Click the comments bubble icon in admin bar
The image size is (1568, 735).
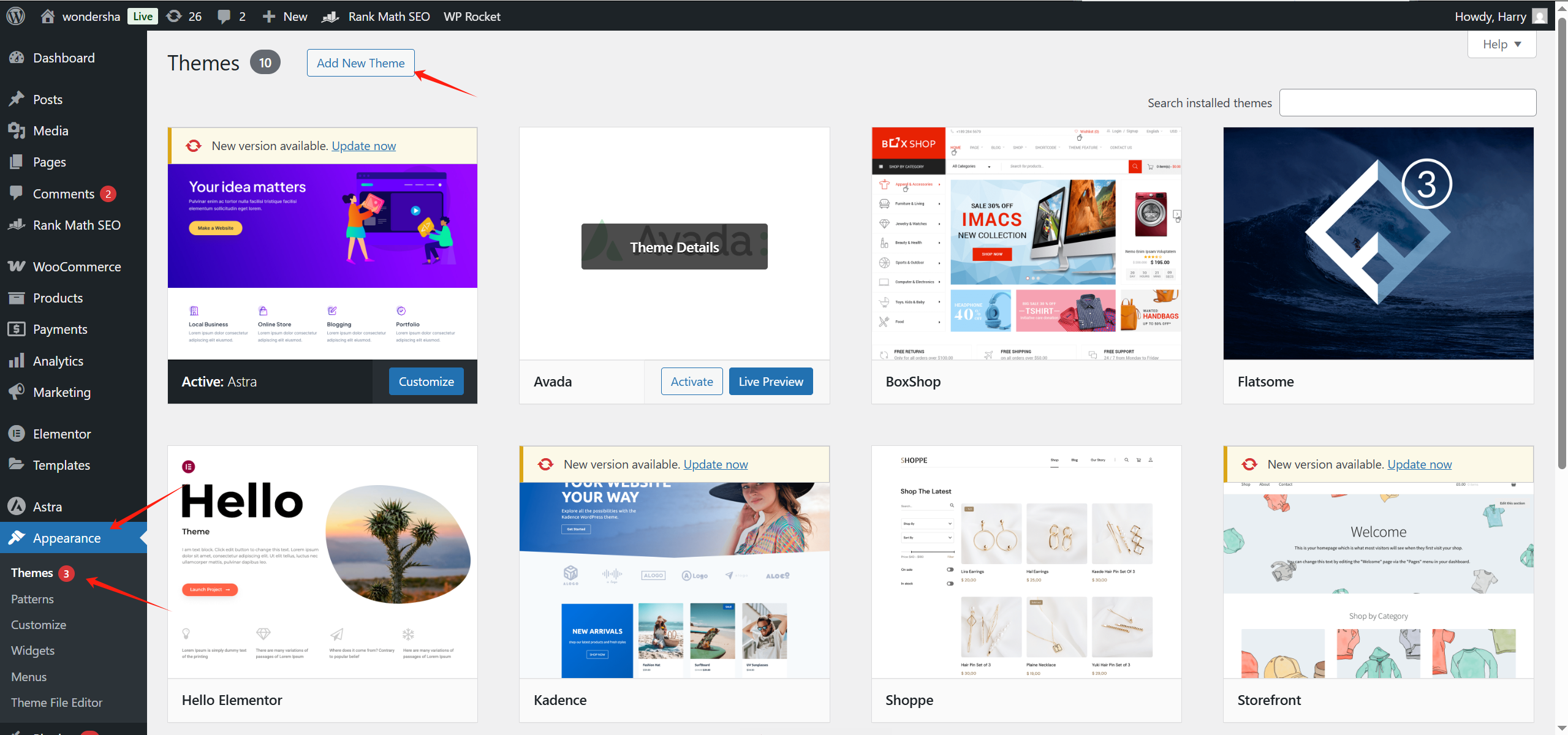(x=224, y=16)
